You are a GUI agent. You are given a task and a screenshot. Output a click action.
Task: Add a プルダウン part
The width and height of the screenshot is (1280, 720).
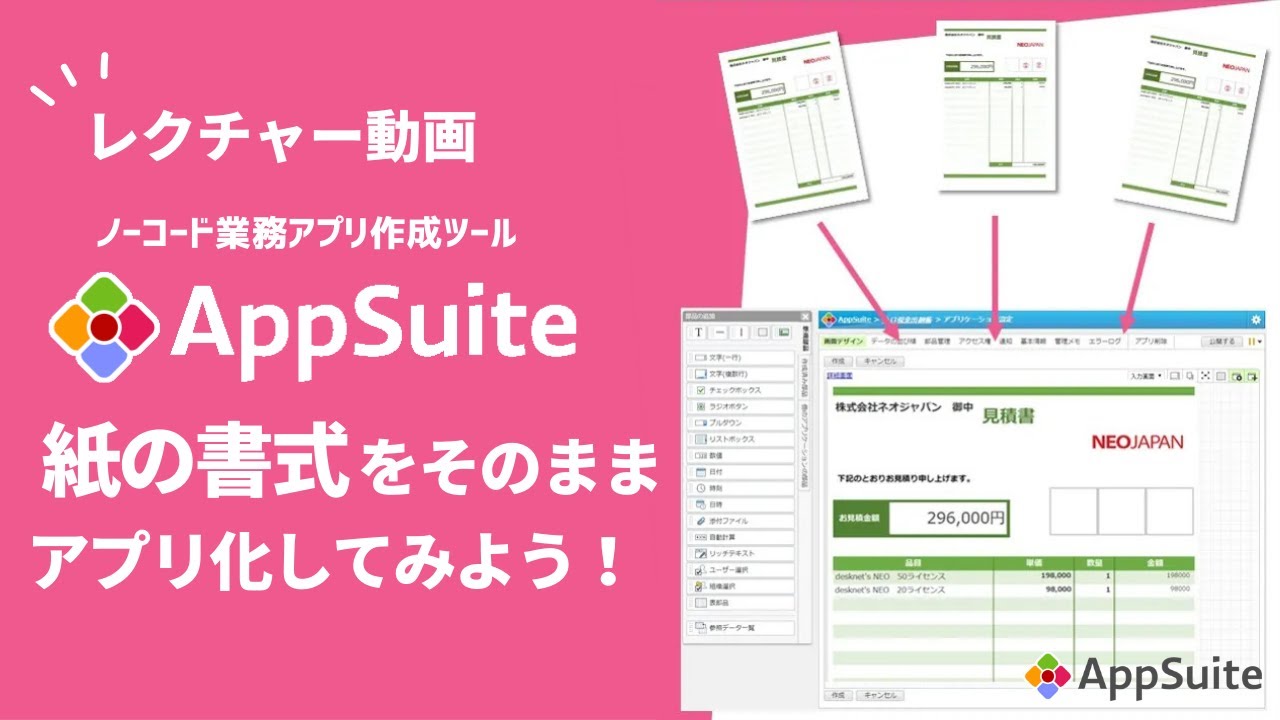(x=741, y=423)
